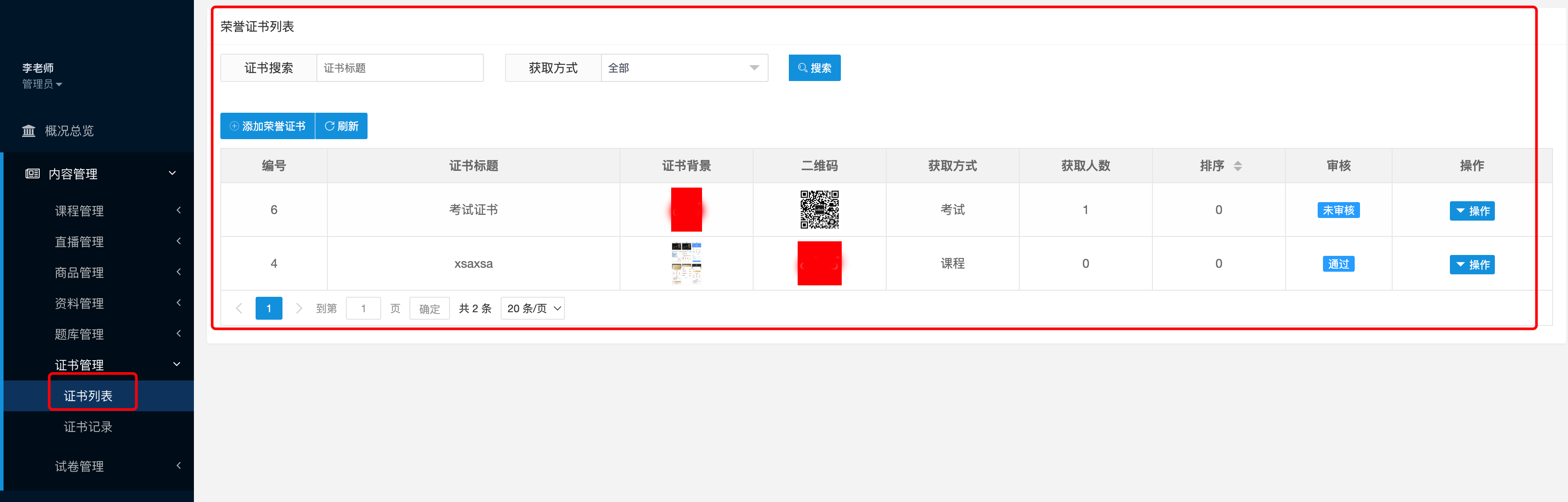Viewport: 1568px width, 502px height.
Task: Expand 资料管理 submenu
Action: pyautogui.click(x=178, y=303)
